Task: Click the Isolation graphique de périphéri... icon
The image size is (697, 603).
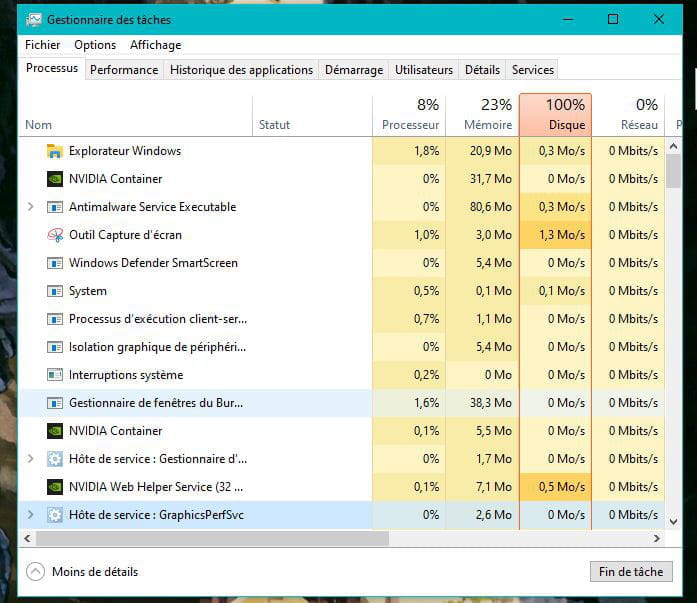Action: (x=55, y=347)
